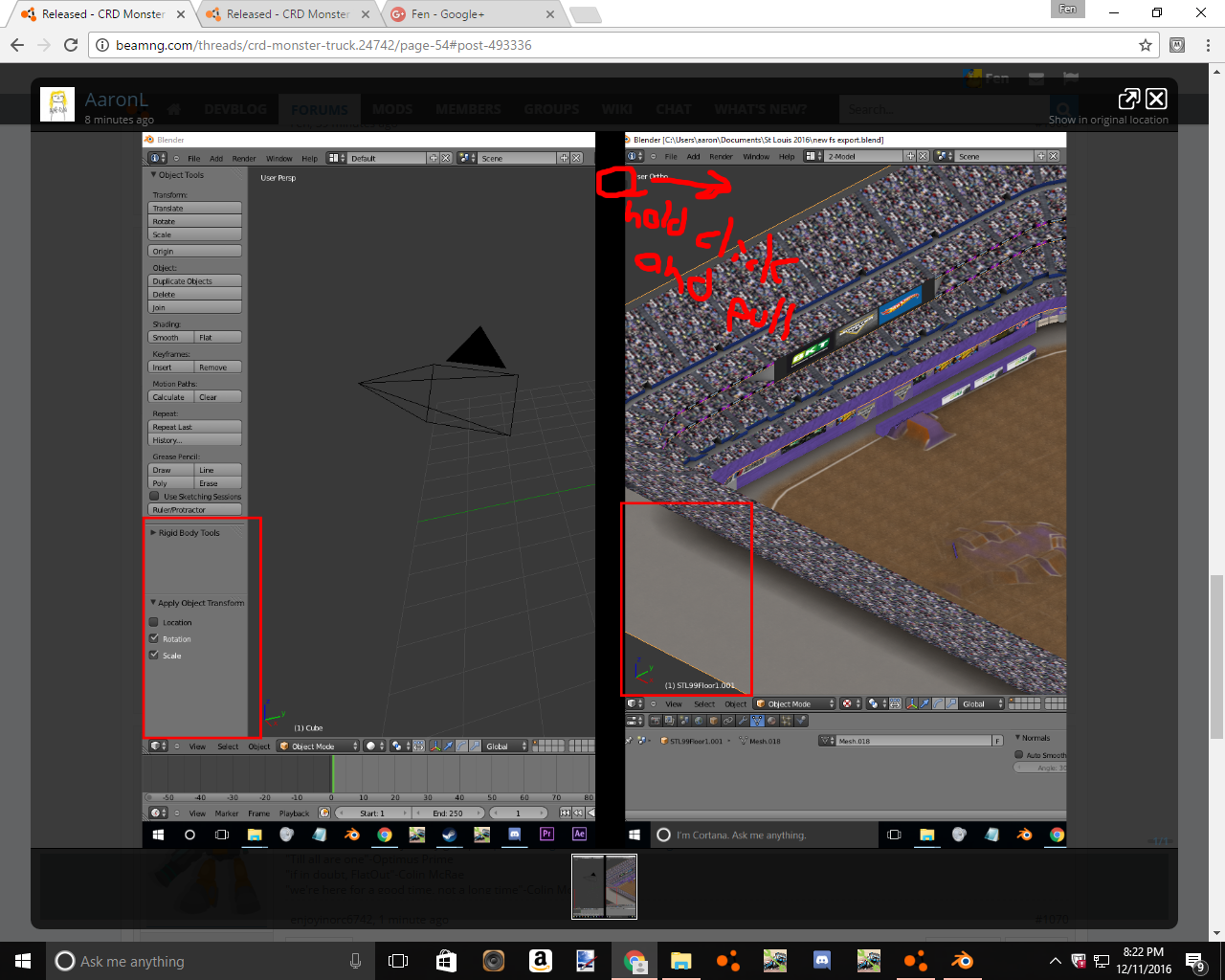Open AaronL's profile link
The width and height of the screenshot is (1225, 980).
[x=117, y=99]
